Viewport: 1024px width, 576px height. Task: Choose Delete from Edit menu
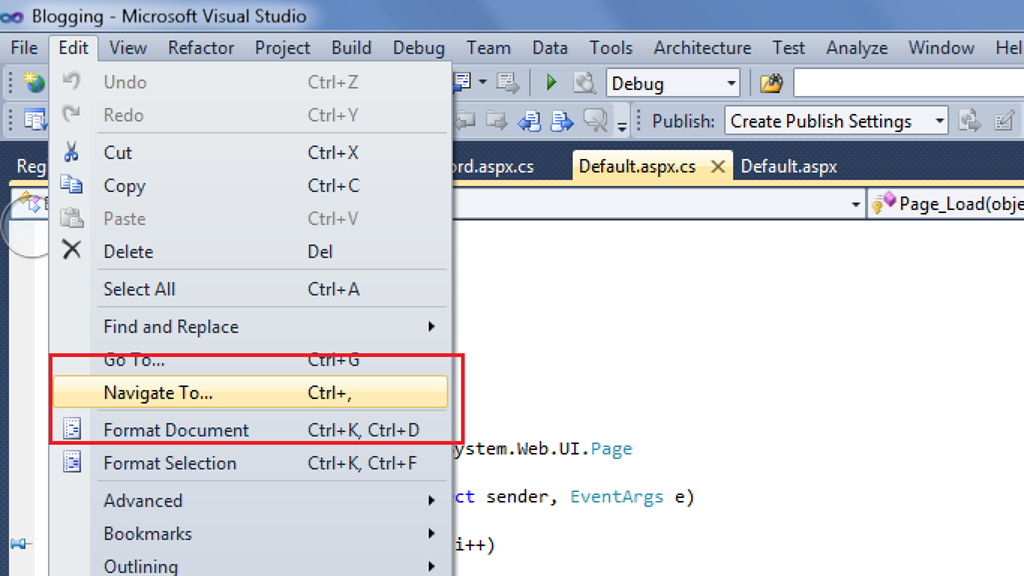click(x=251, y=251)
